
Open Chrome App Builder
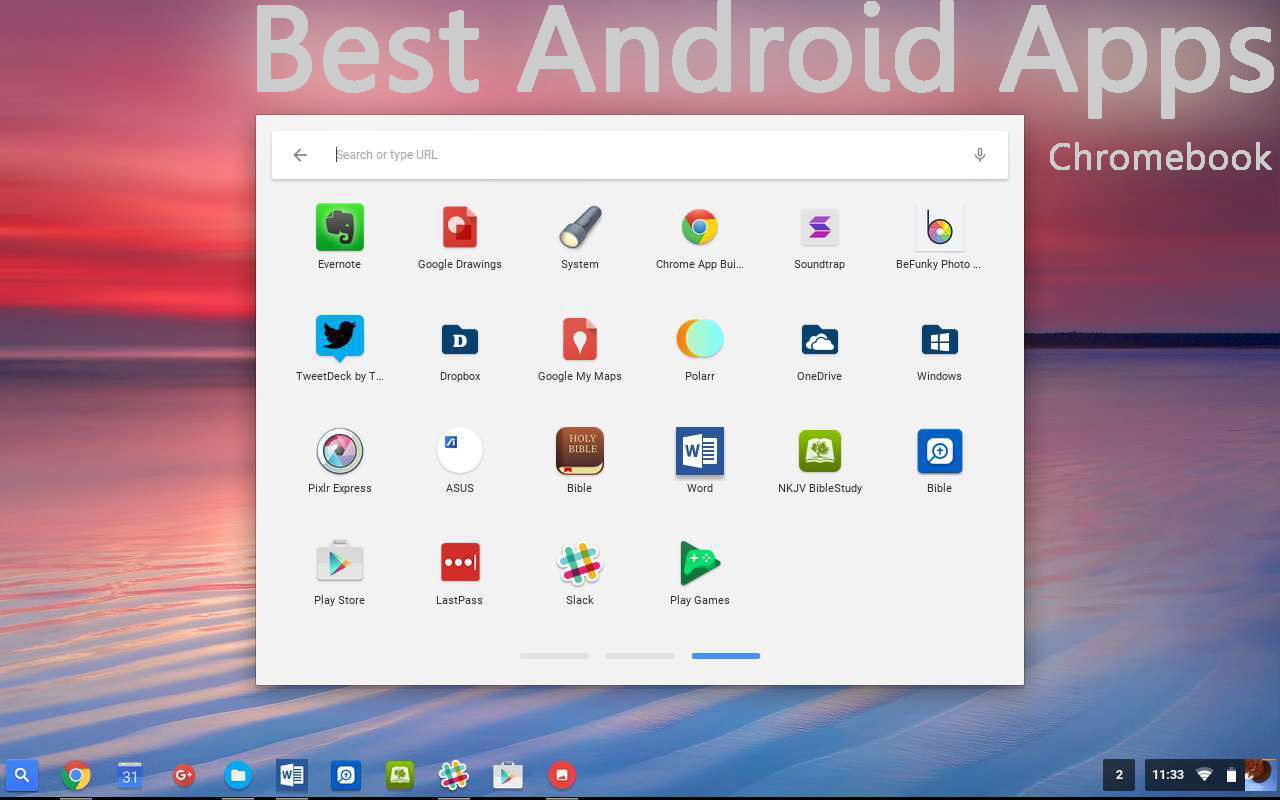(700, 227)
